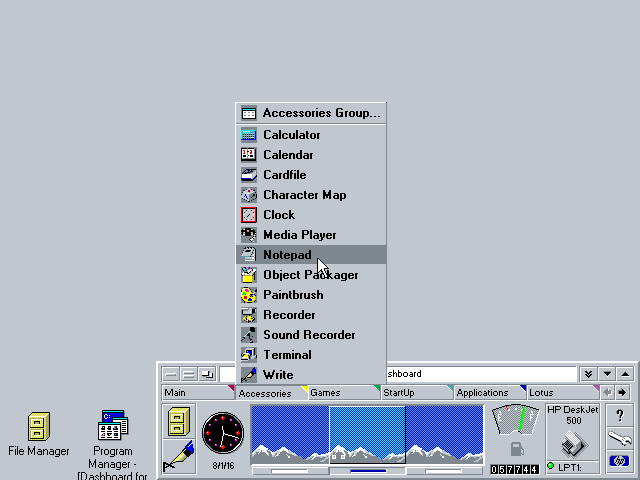Start Cardfile from the Accessories menu
Image resolution: width=640 pixels, height=480 pixels.
tap(311, 175)
